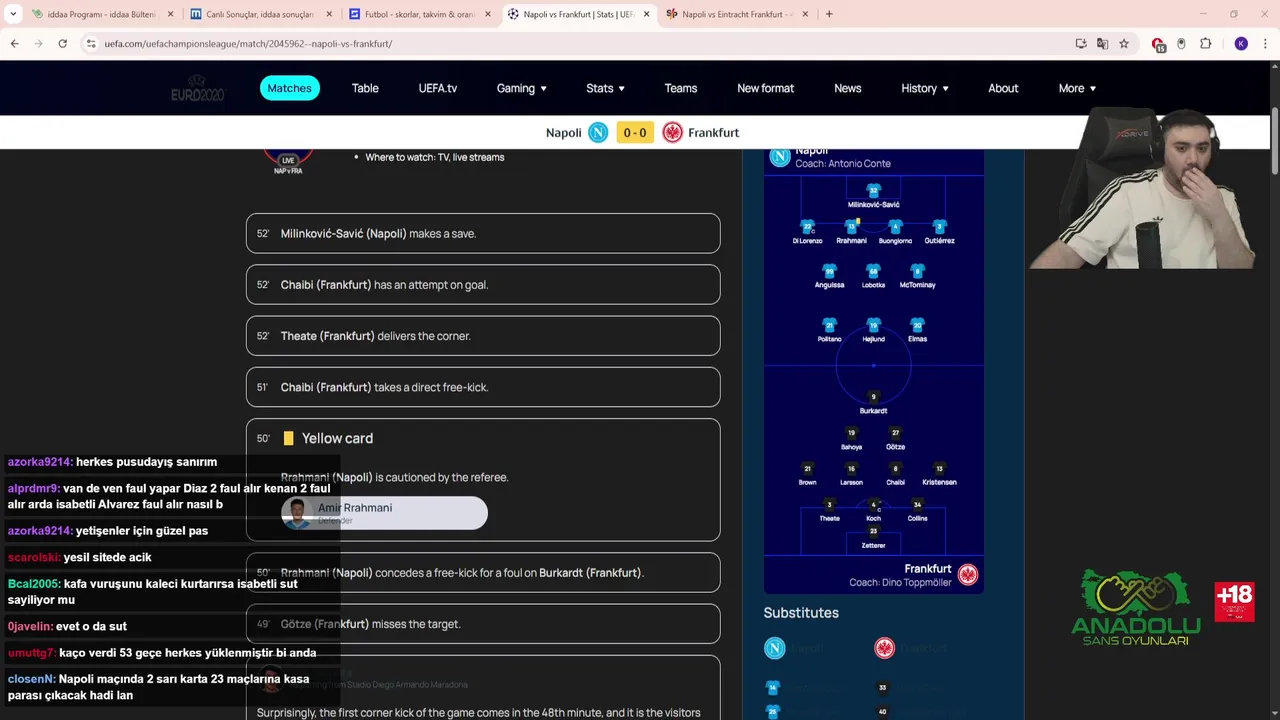Bookmark this page with the star icon

(x=1124, y=44)
